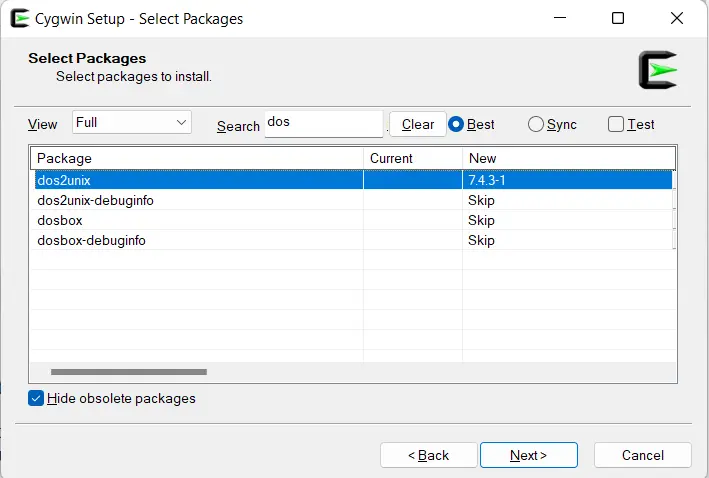Screen dimensions: 709x478
Task: Maximize the Cygwin Setup window
Action: click(x=618, y=18)
